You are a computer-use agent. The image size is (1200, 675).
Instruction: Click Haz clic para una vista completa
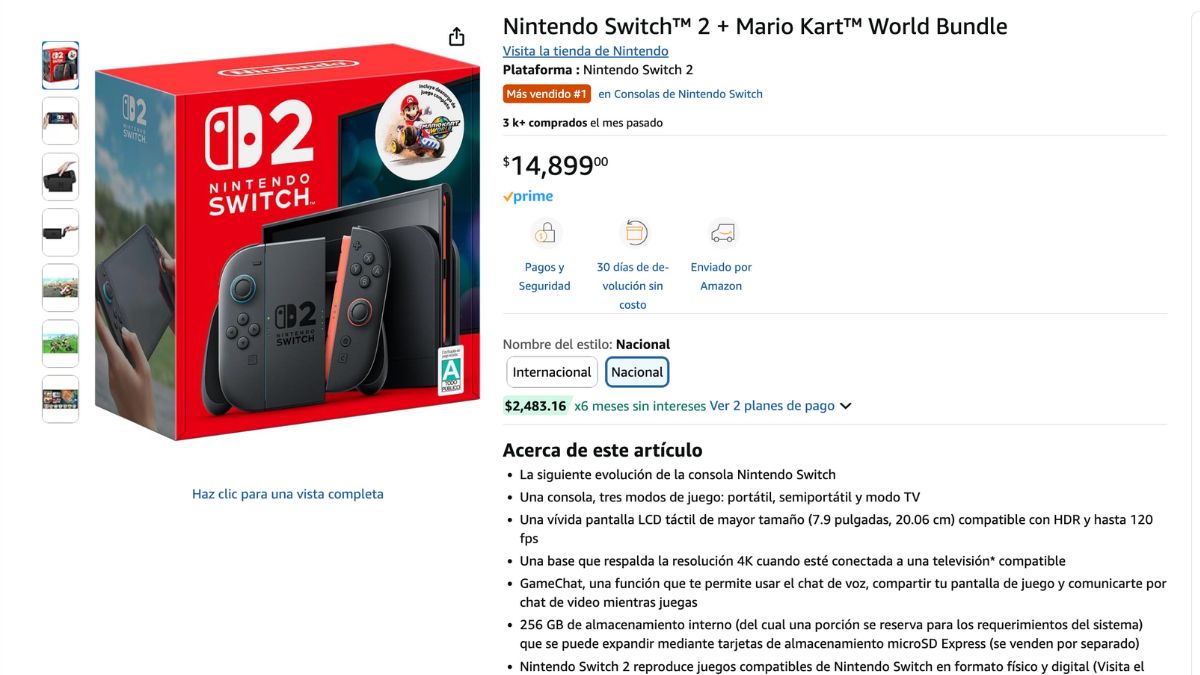click(288, 494)
